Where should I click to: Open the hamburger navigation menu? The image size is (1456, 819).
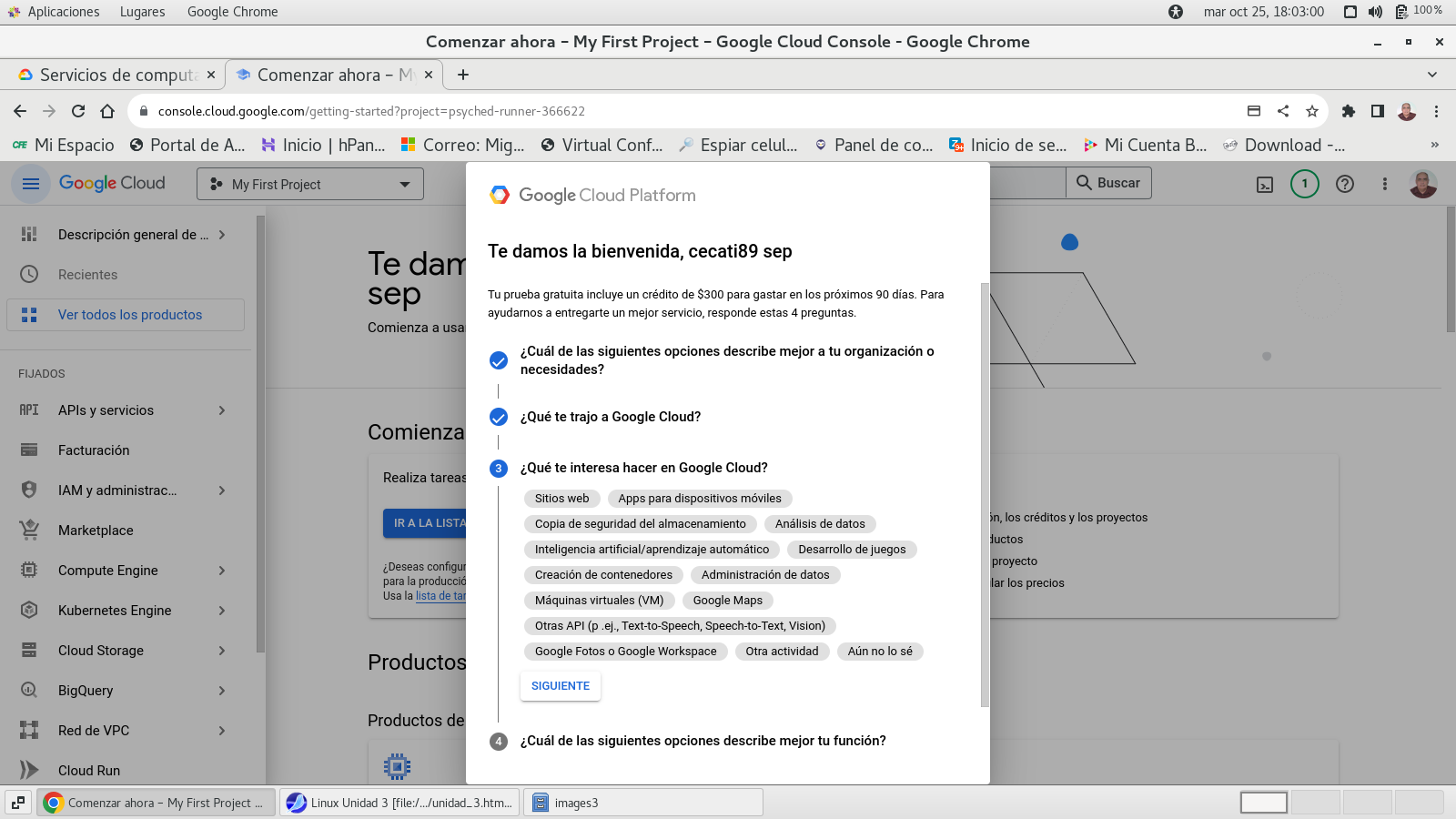31,184
